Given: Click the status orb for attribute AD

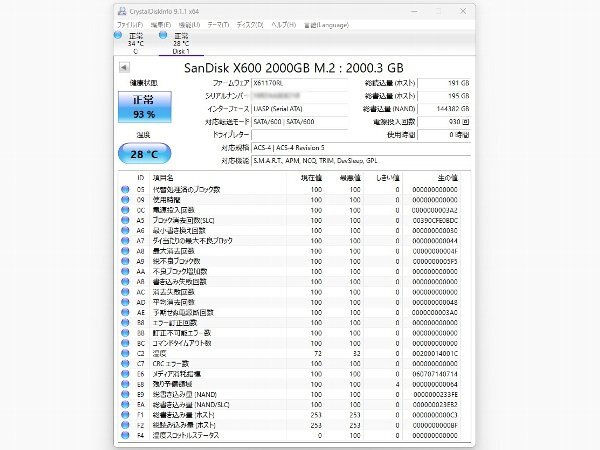Looking at the screenshot, I should point(125,302).
